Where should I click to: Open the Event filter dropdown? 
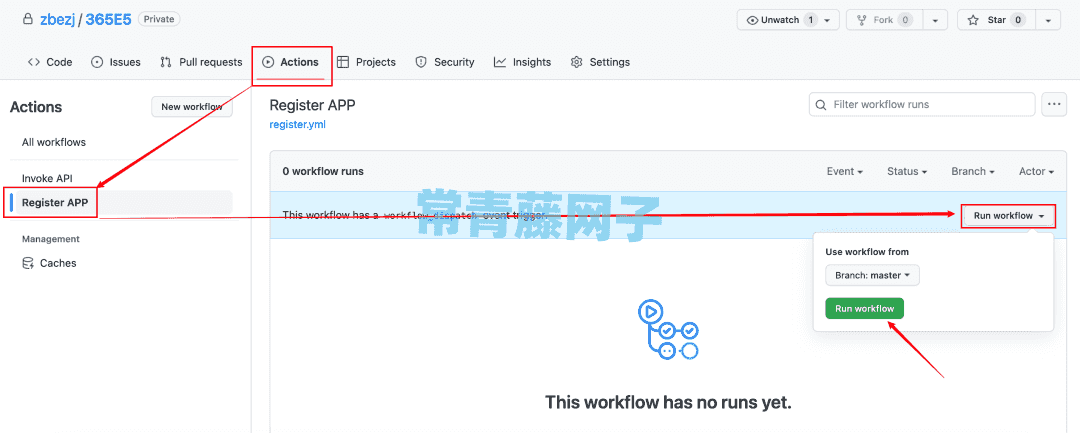845,171
